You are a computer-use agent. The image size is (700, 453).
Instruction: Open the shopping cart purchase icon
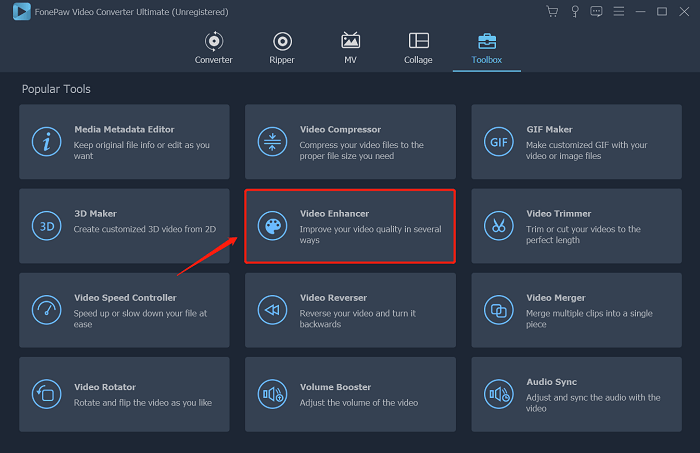click(552, 12)
